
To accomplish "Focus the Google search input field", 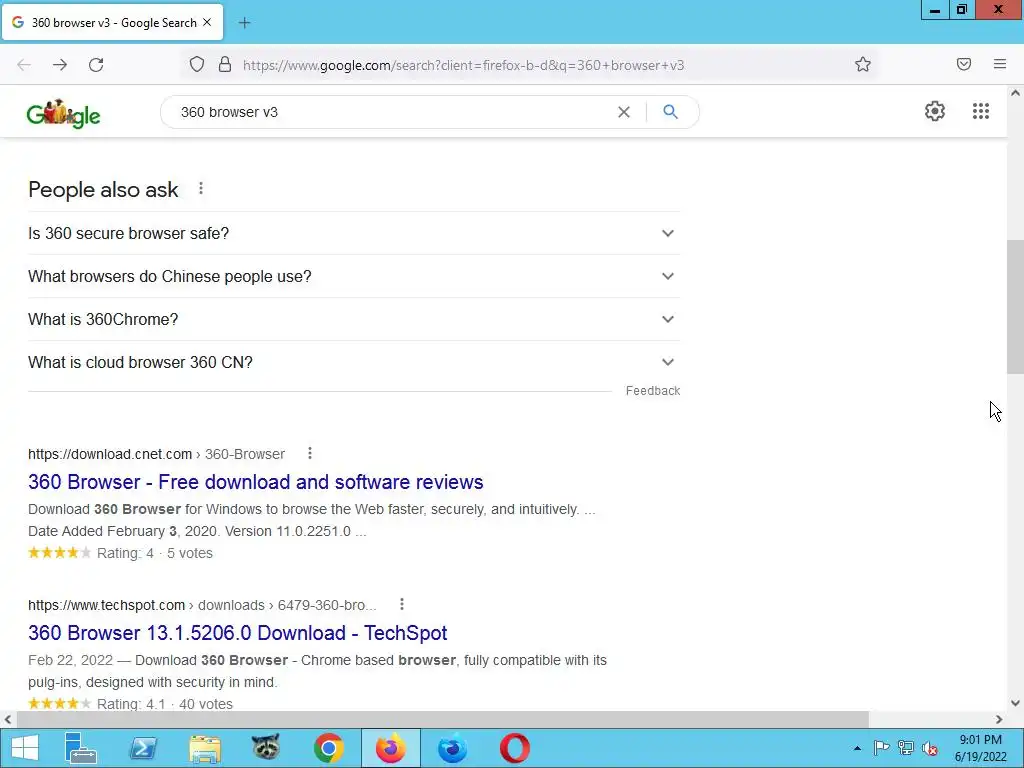I will tap(392, 112).
